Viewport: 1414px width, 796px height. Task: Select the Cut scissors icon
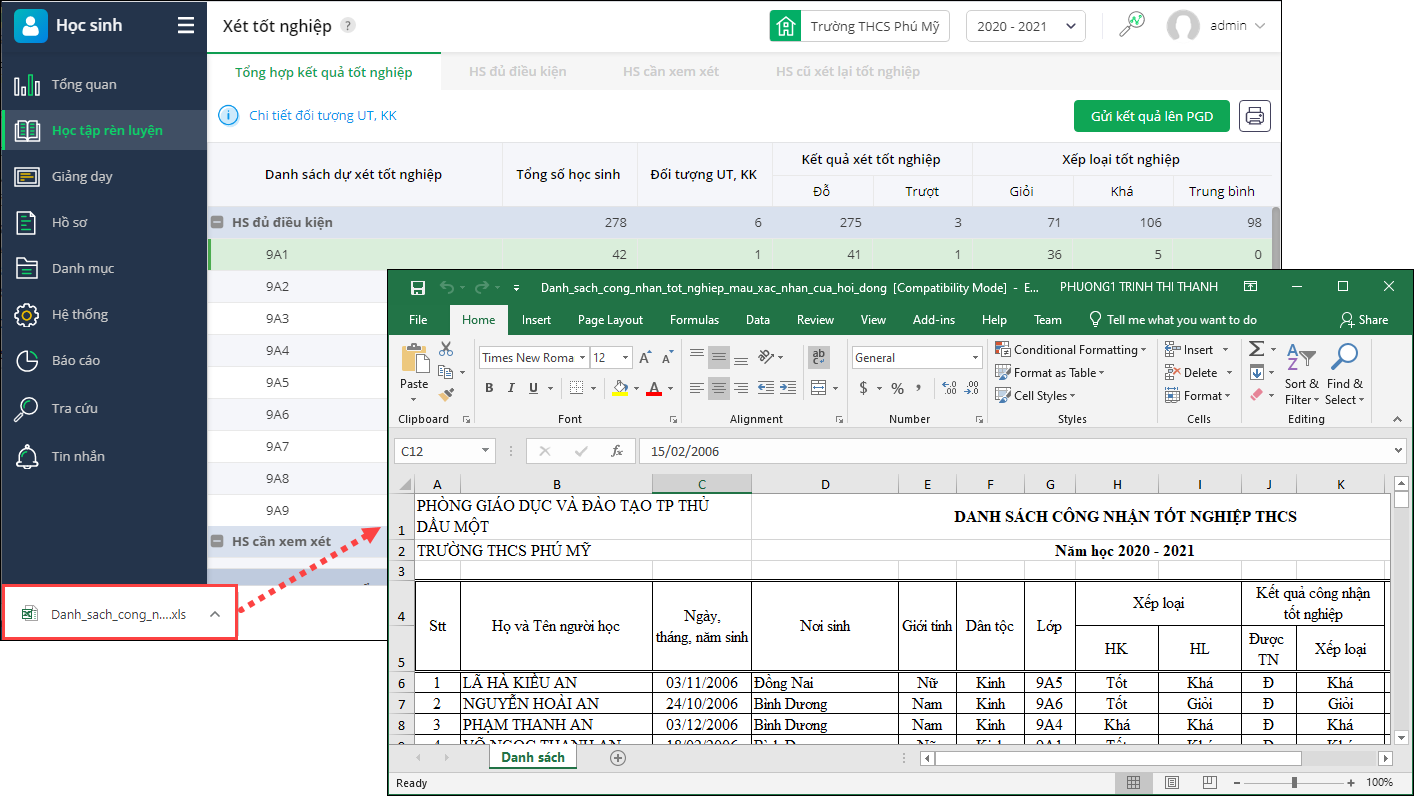(446, 349)
